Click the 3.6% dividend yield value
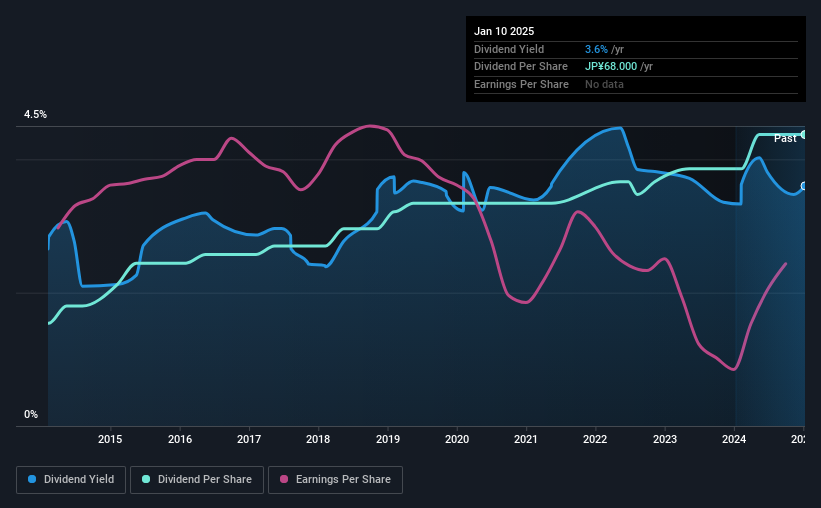 coord(596,49)
